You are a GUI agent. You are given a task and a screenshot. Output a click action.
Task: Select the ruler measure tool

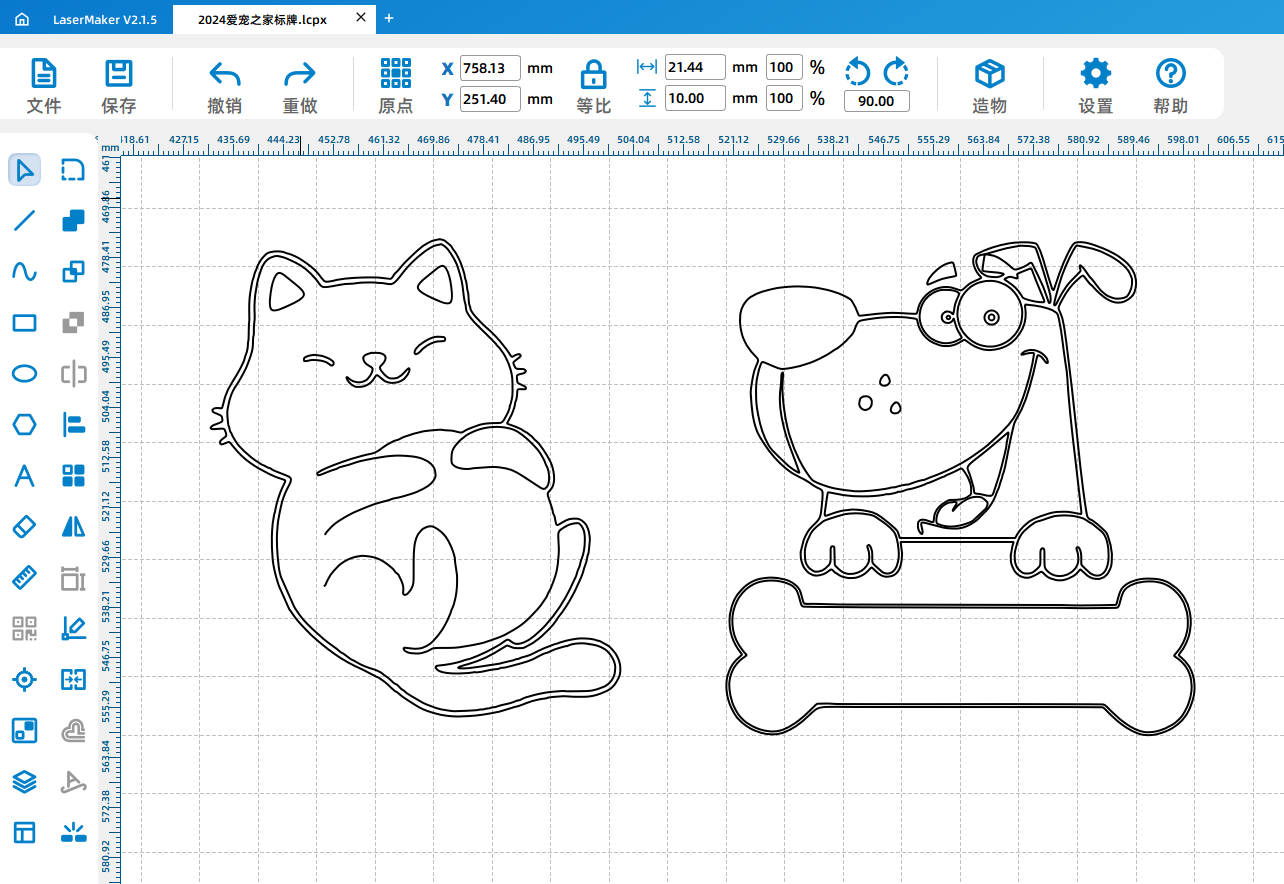(x=25, y=577)
